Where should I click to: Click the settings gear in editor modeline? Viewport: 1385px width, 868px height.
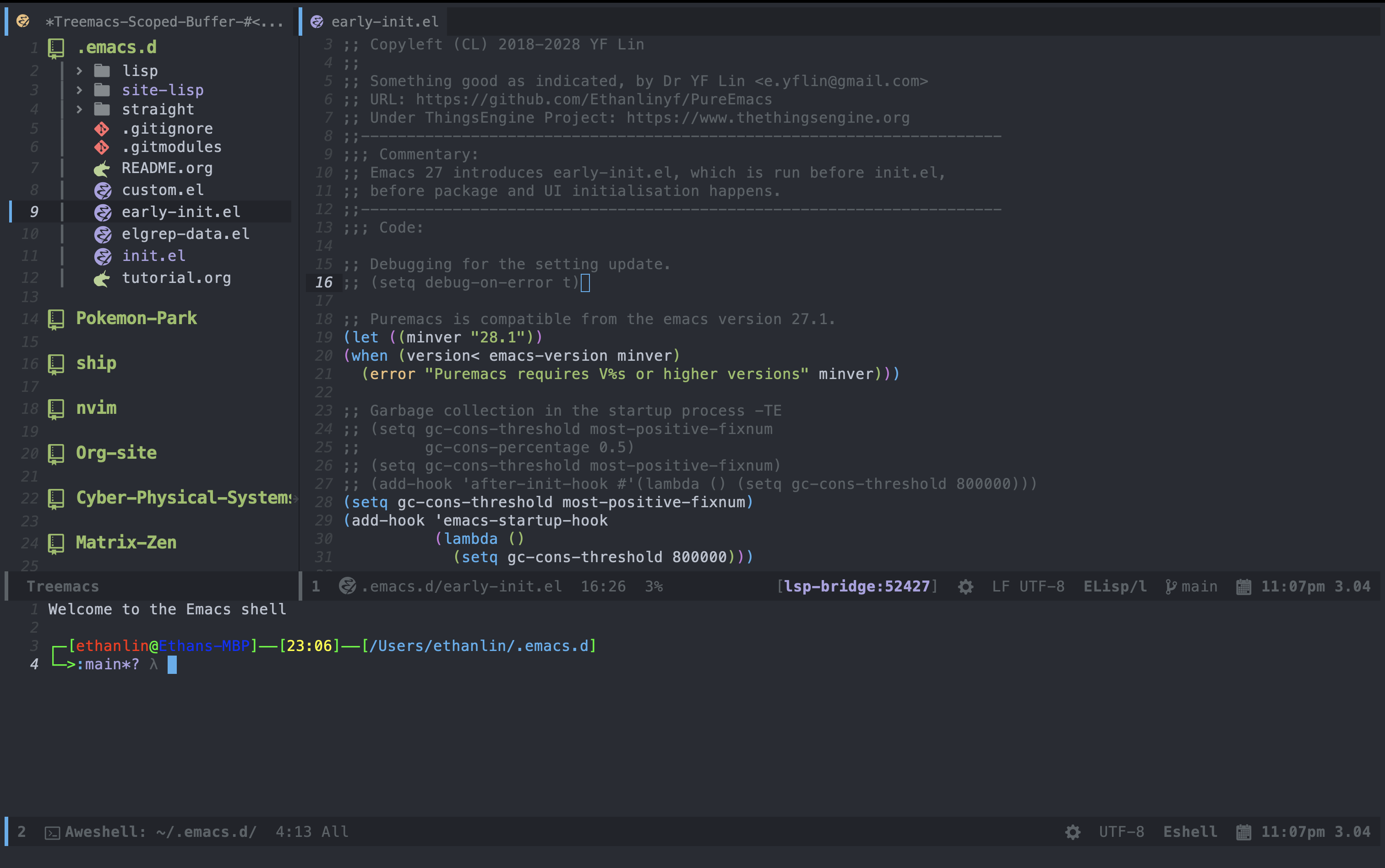pyautogui.click(x=965, y=587)
